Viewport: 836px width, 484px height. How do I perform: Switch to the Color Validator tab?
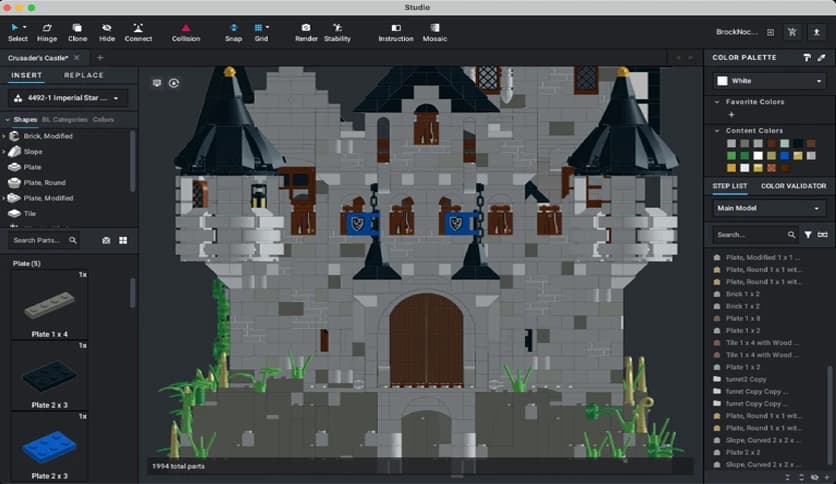pos(793,186)
